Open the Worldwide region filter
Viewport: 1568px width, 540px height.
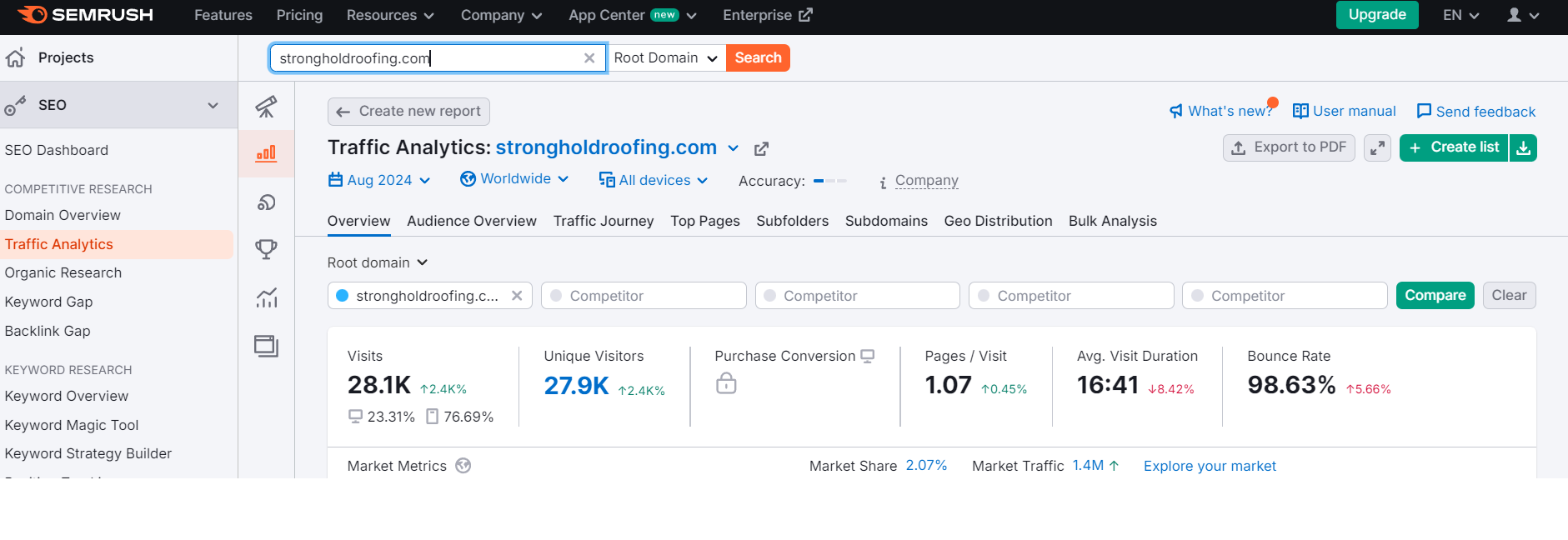(x=514, y=179)
